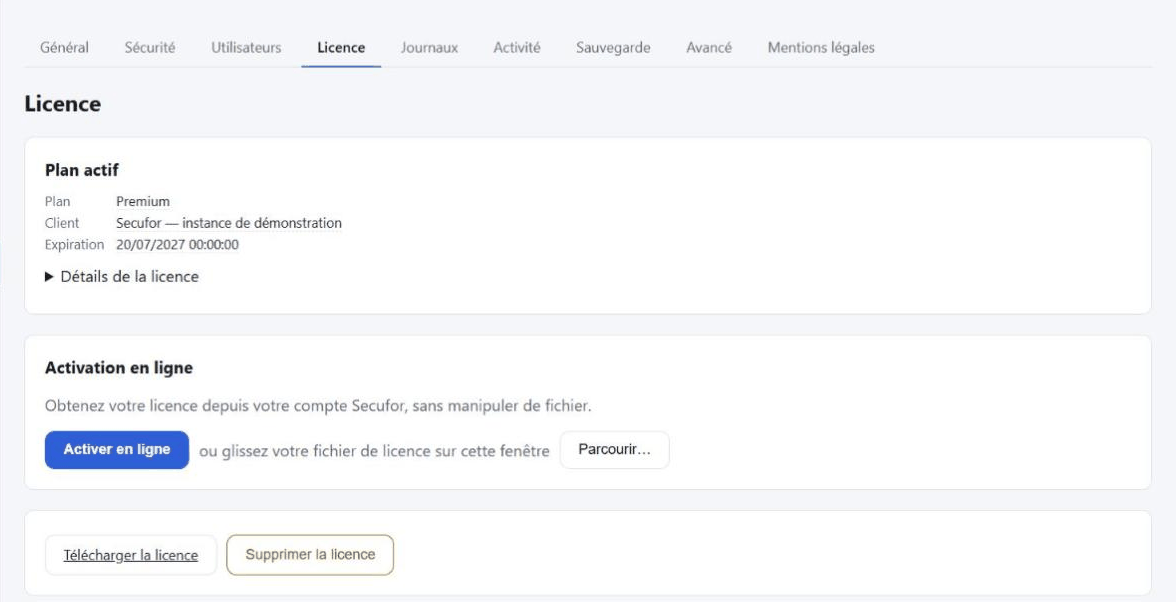Click the Plan actif heading
The height and width of the screenshot is (602, 1176).
(x=82, y=170)
